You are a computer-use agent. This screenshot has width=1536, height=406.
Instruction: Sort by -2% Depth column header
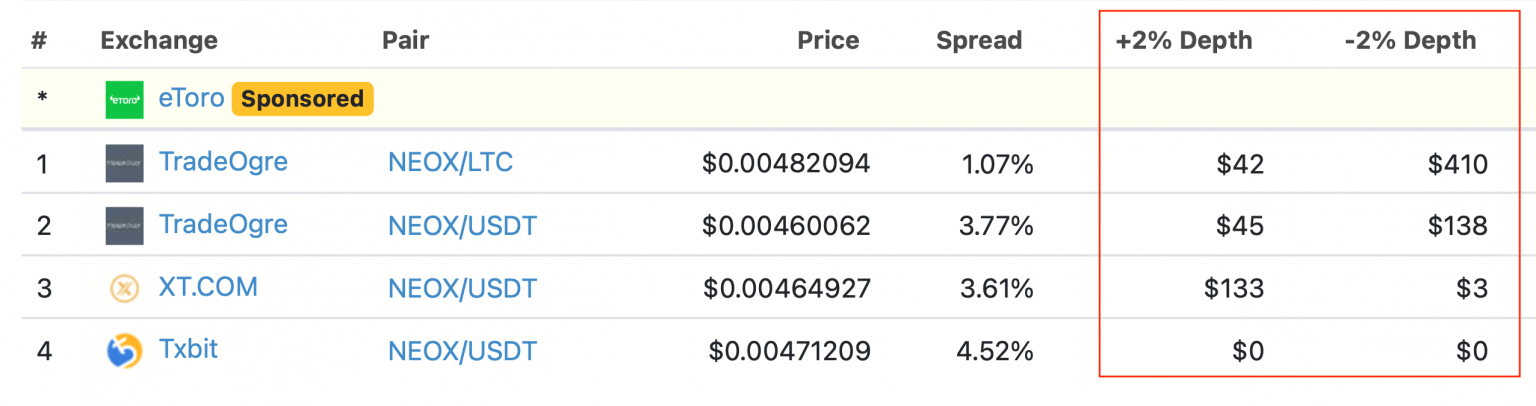[1410, 41]
